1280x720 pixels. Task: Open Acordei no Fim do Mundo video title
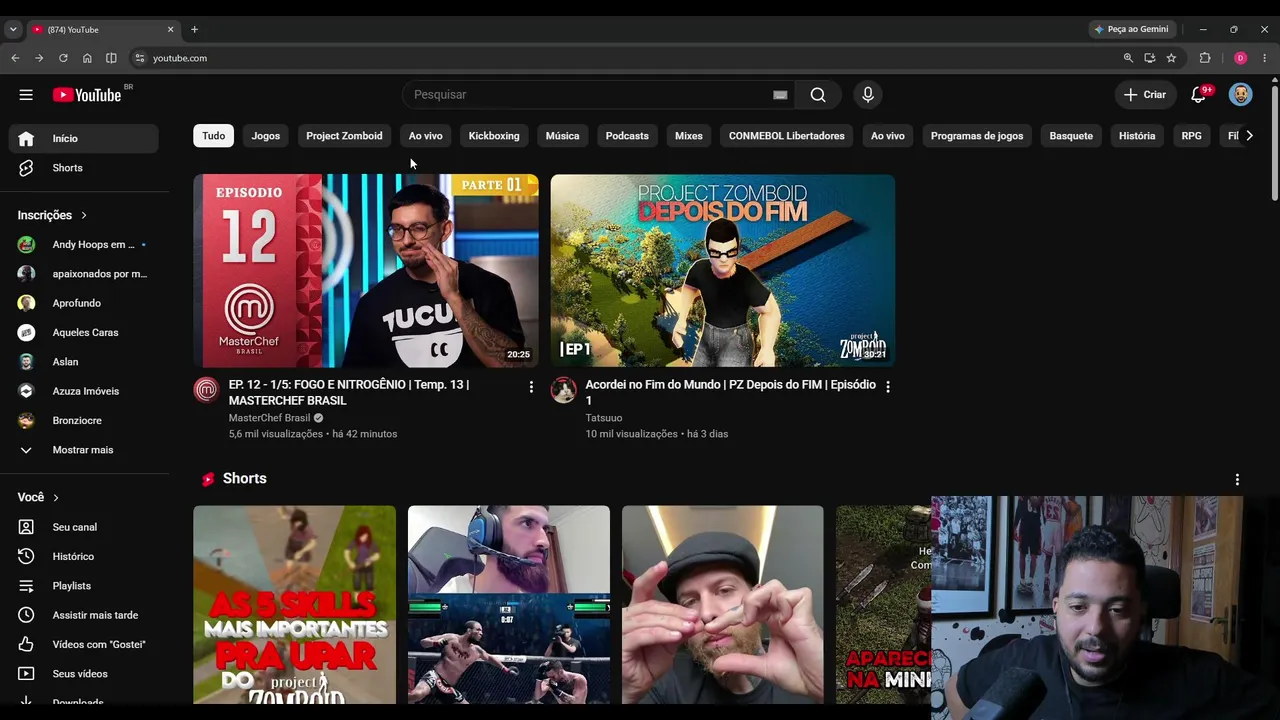point(730,392)
